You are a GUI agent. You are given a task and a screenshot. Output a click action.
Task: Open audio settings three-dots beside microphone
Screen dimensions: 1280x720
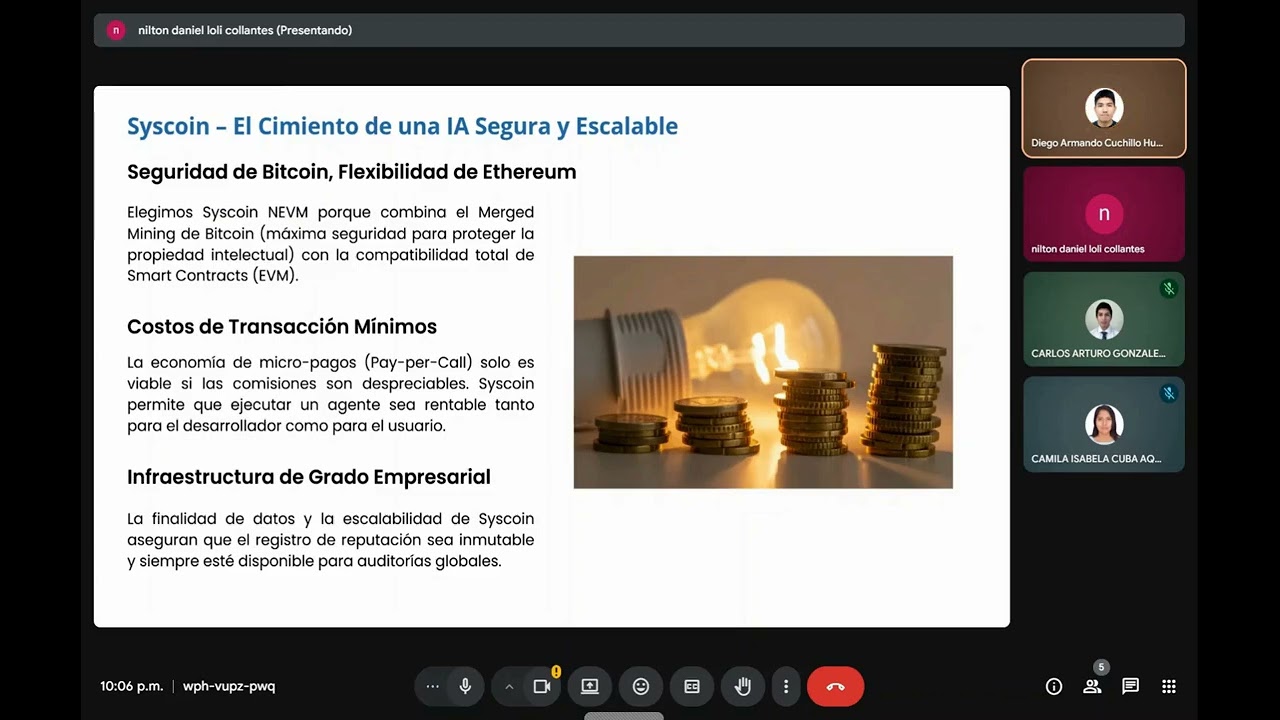pos(432,687)
